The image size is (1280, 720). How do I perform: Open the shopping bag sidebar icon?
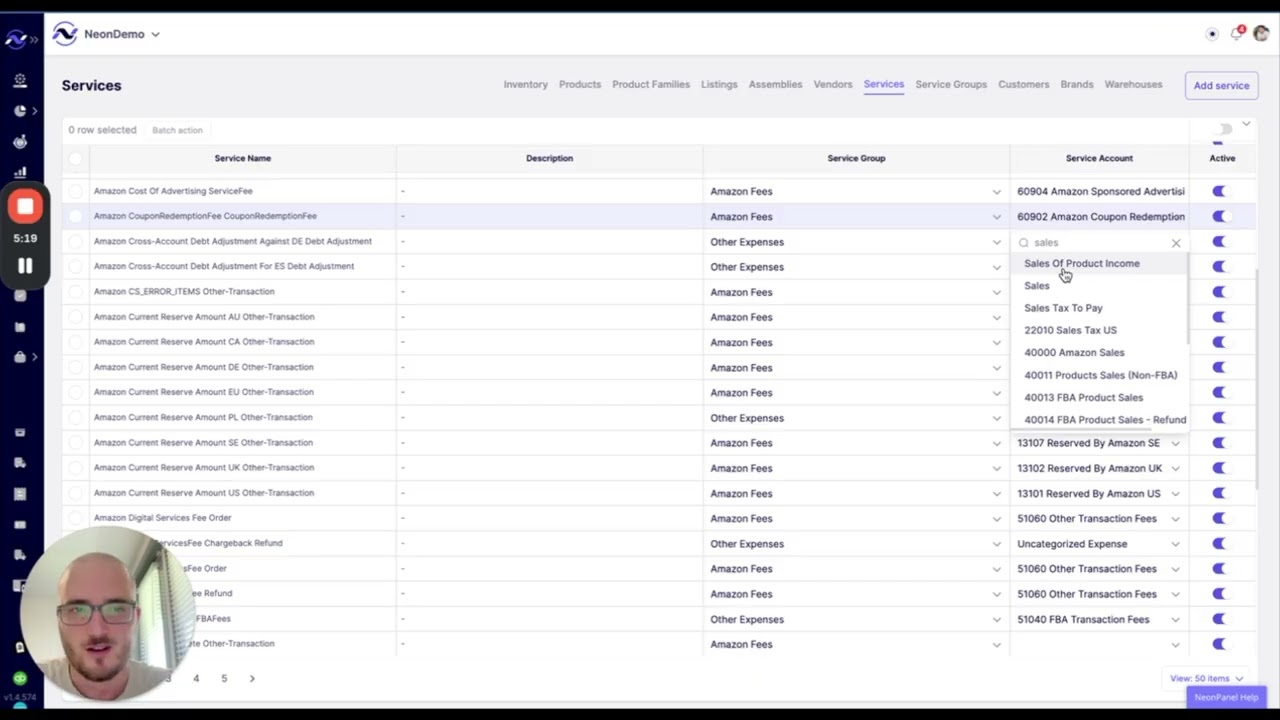[x=20, y=357]
